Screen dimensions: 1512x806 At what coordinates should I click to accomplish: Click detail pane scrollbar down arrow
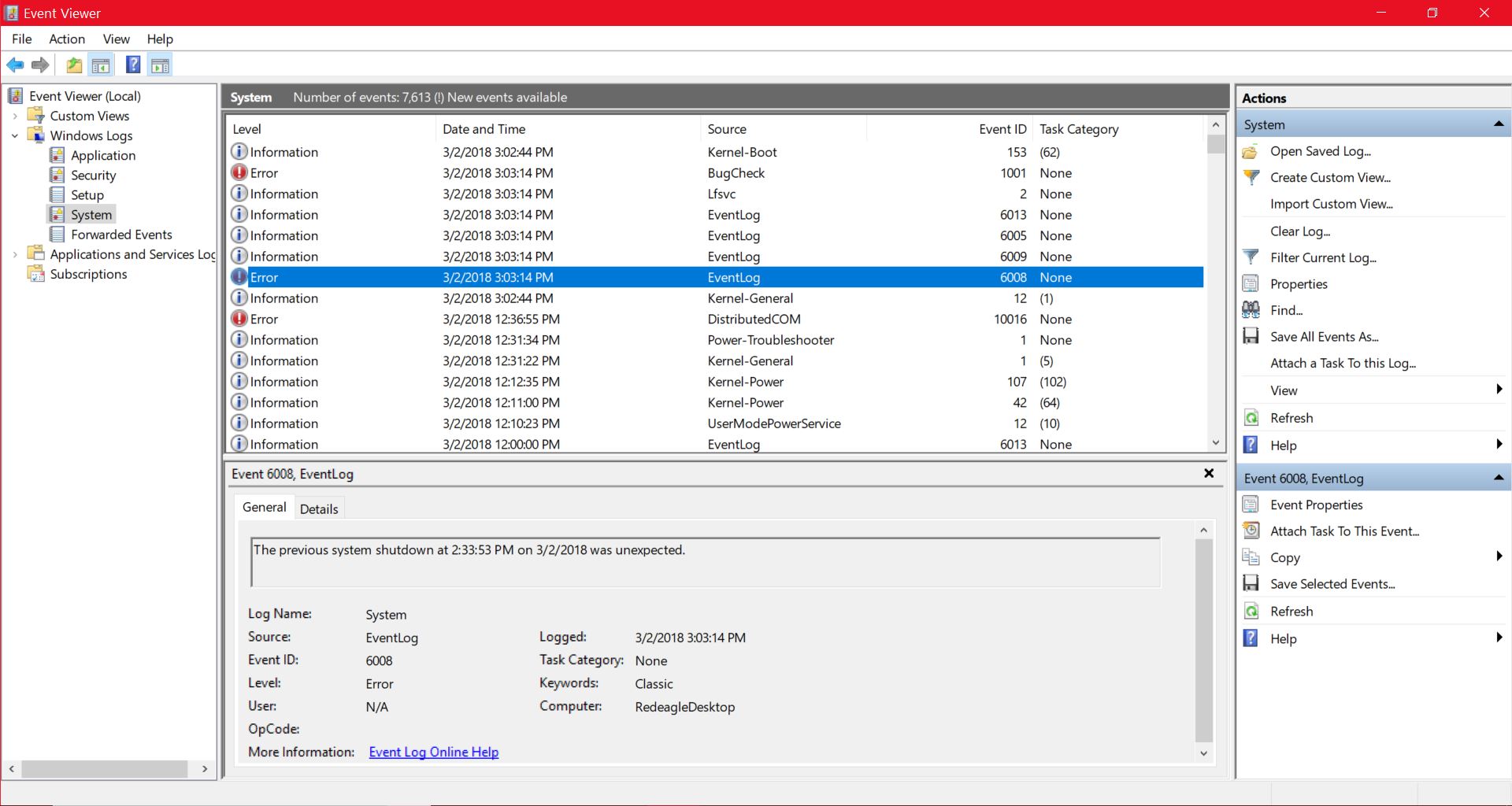coord(1204,753)
